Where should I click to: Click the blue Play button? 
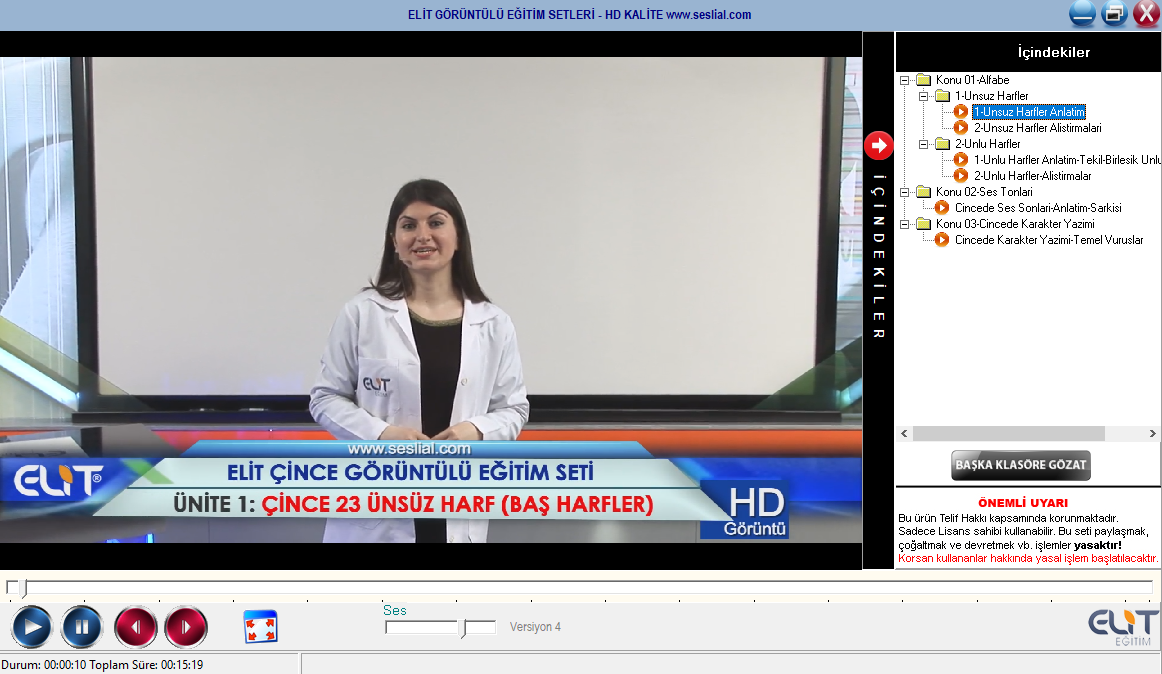tap(31, 627)
